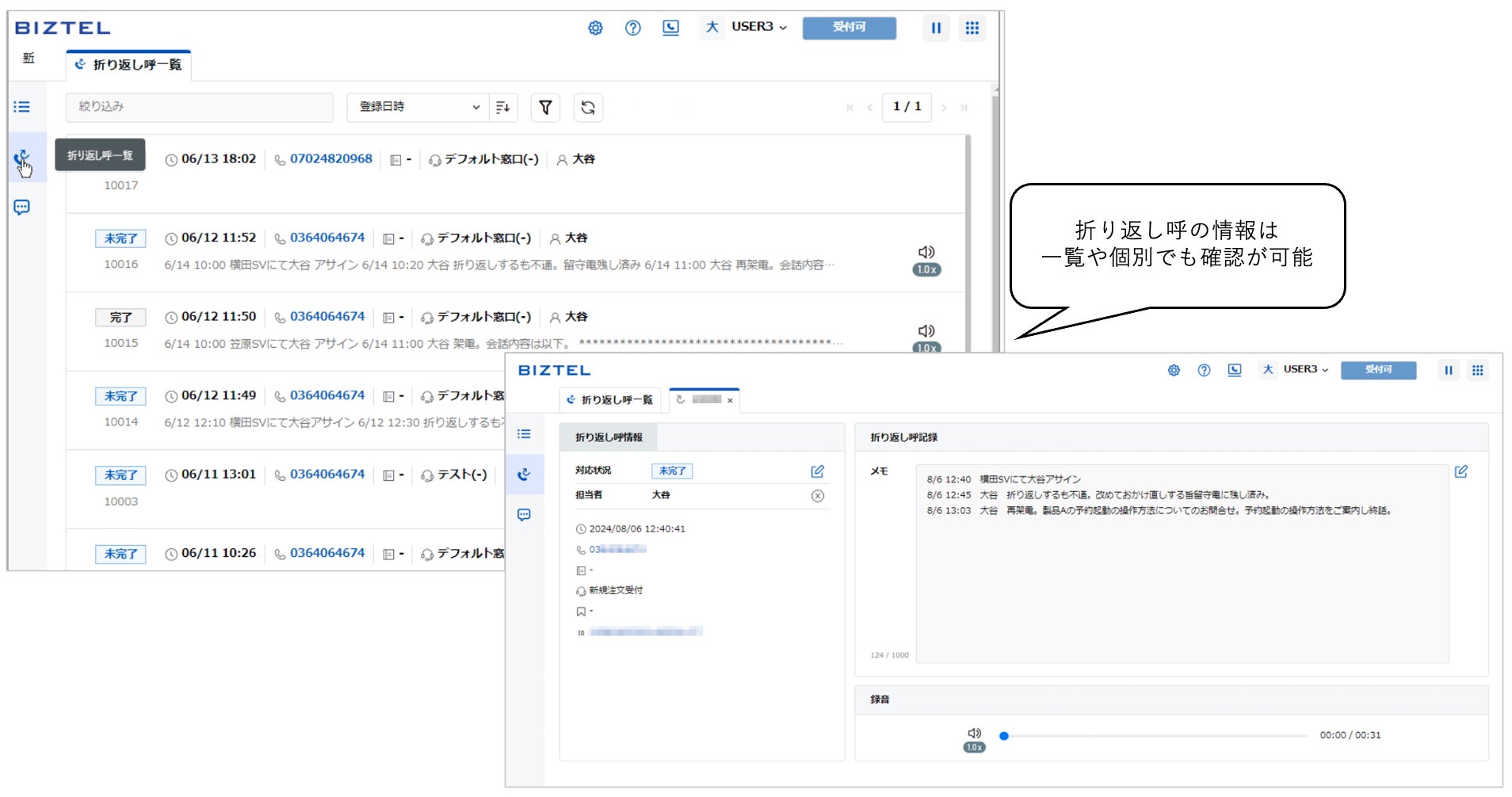This screenshot has height=797, width=1512.
Task: Open the chat sidebar icon in the list window
Action: coord(22,208)
